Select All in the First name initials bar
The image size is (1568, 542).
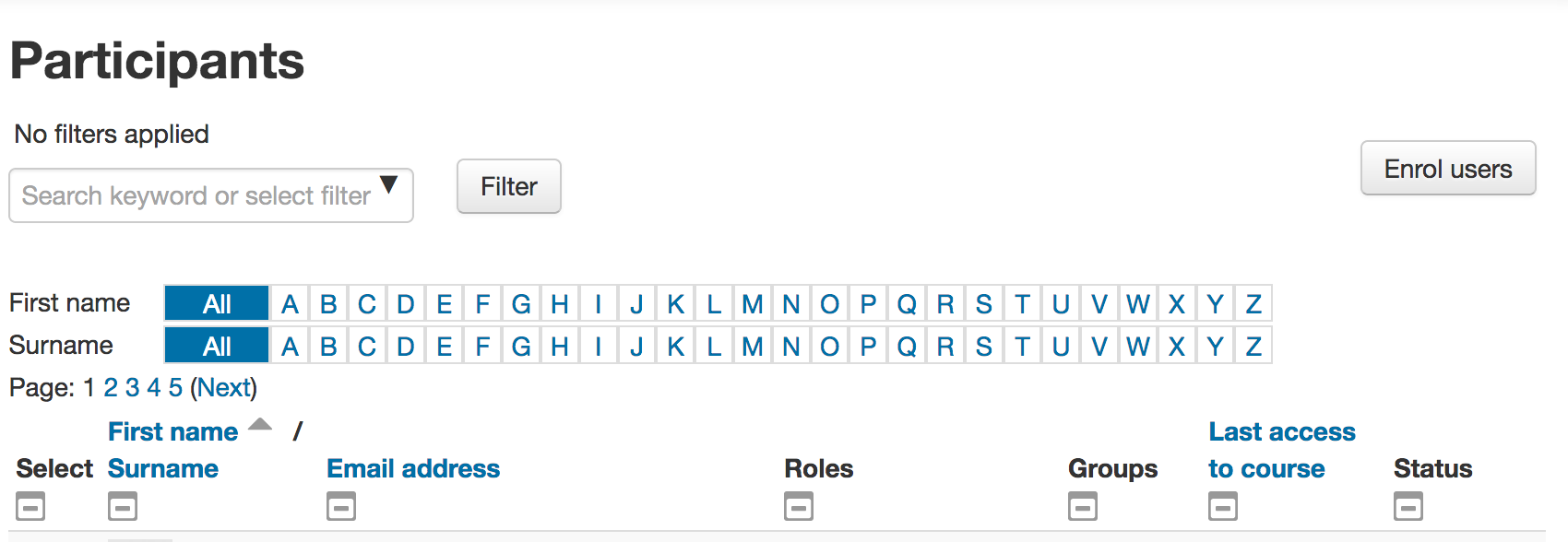click(217, 303)
